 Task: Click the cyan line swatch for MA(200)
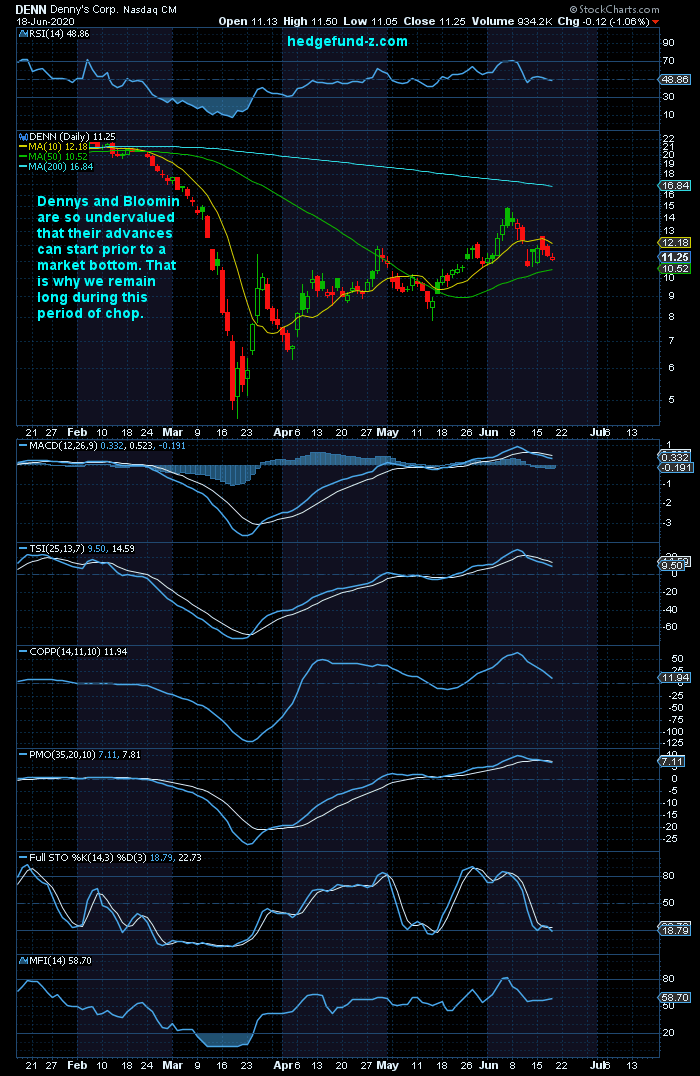(23, 166)
